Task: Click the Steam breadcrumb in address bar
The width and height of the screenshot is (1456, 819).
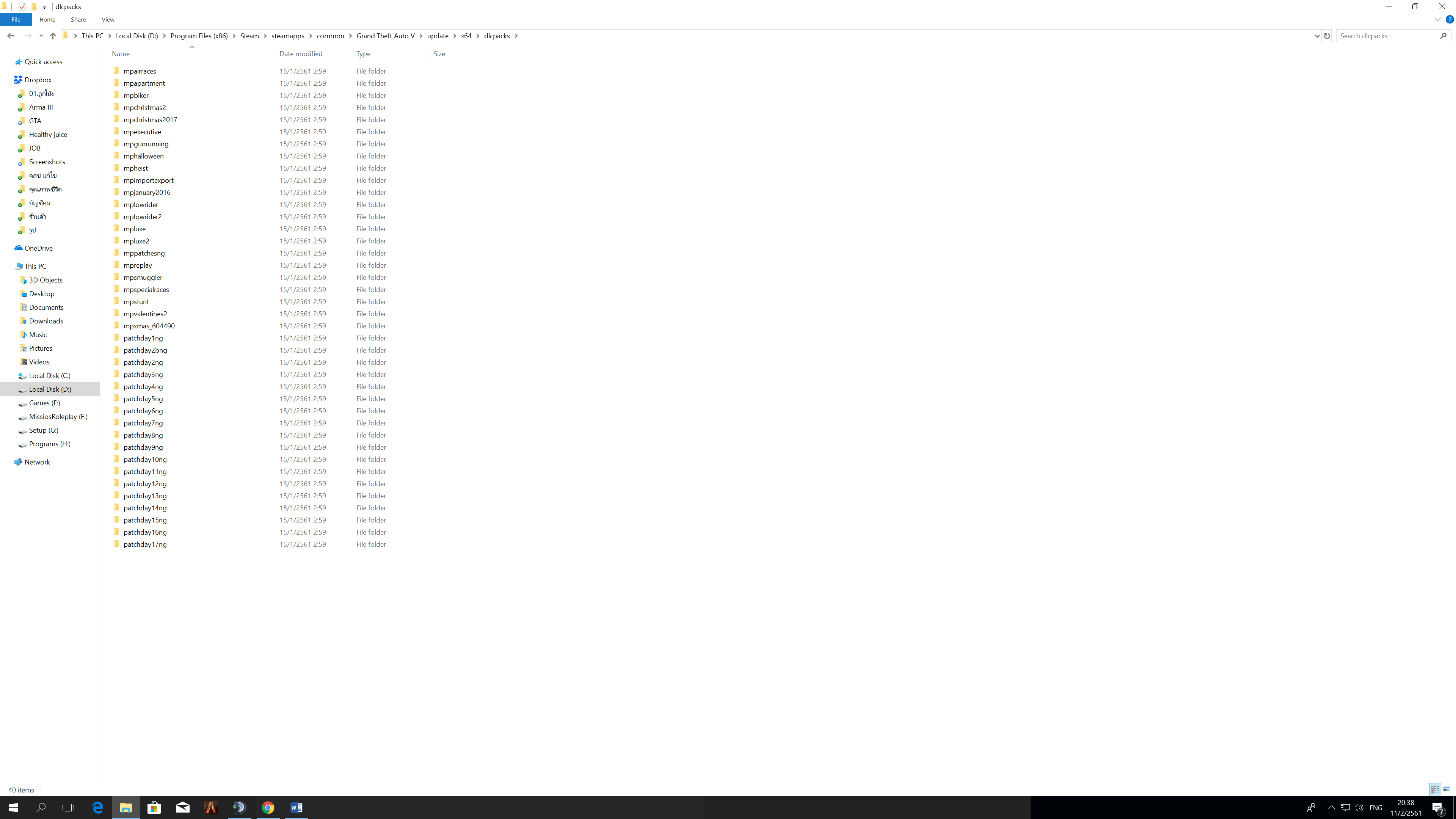Action: click(x=249, y=36)
